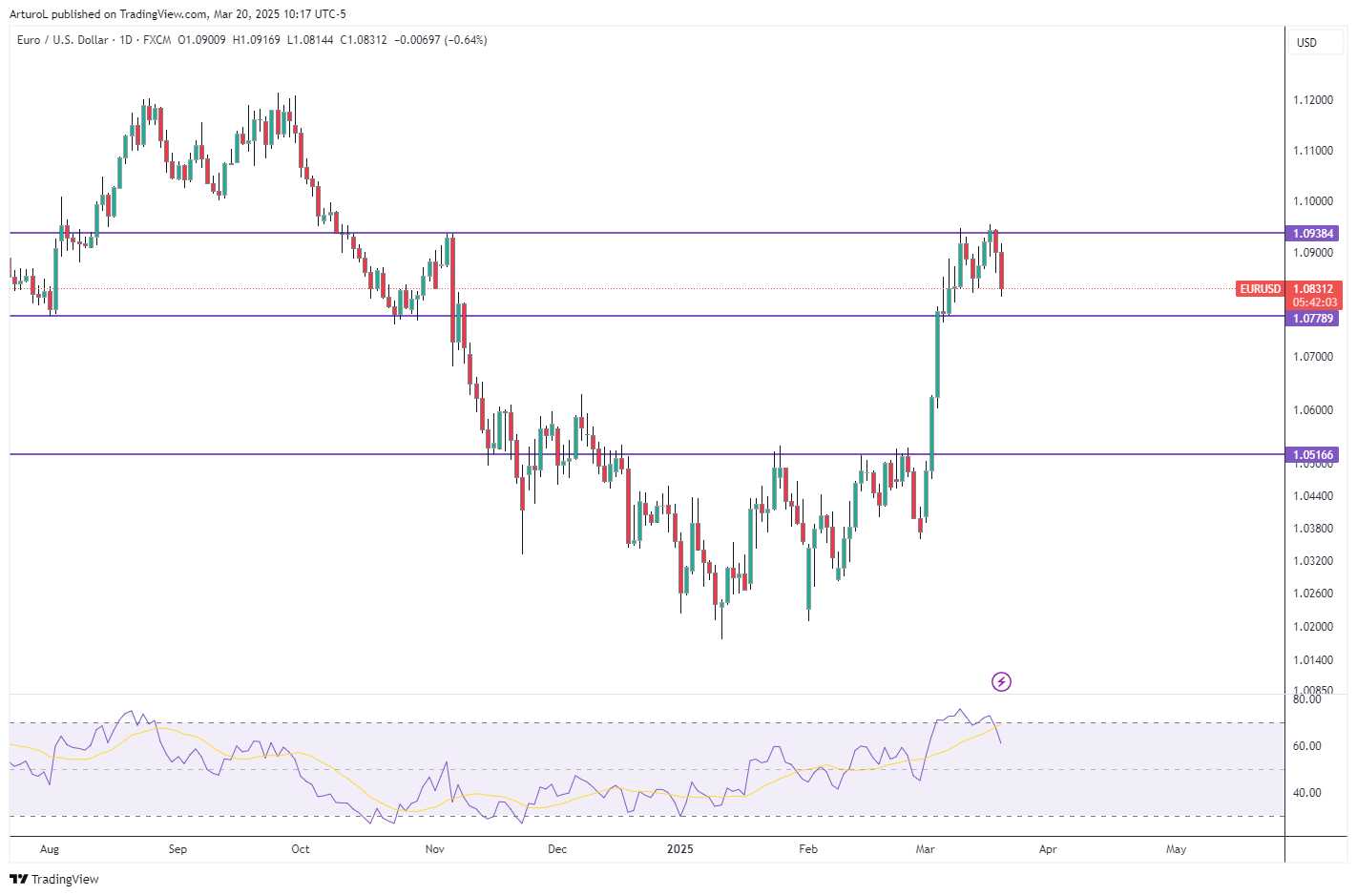Image resolution: width=1357 pixels, height=896 pixels.
Task: Click the 1.10000 price axis label
Action: (x=1313, y=201)
